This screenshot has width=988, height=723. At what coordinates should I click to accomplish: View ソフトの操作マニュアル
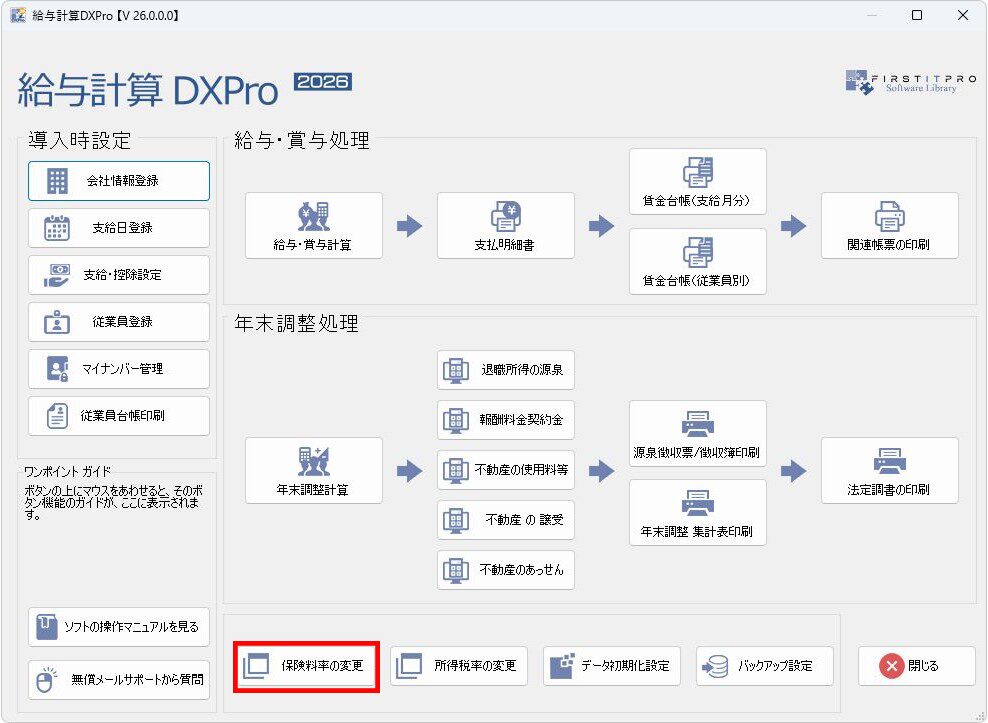[119, 627]
